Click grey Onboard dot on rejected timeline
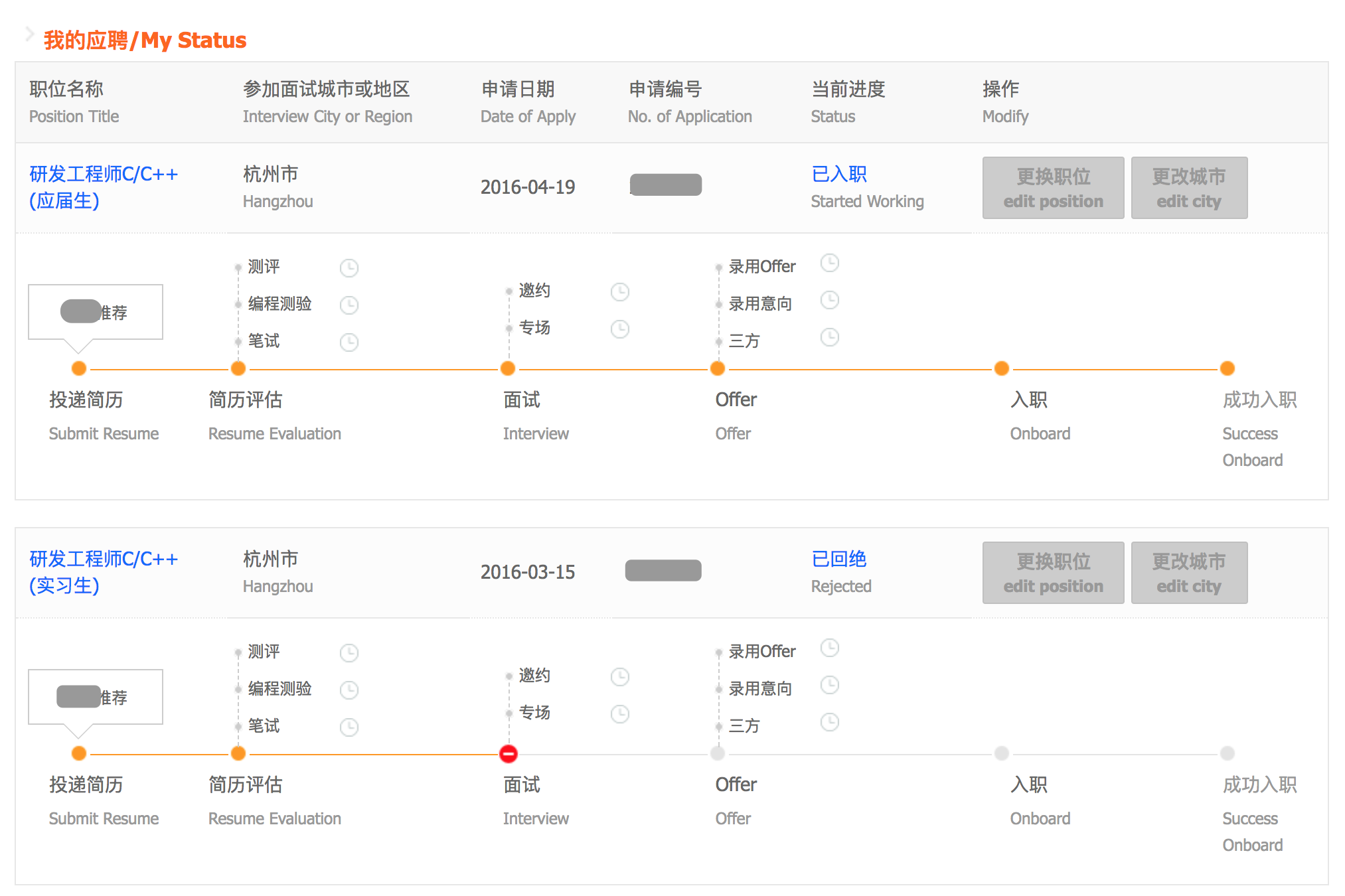The height and width of the screenshot is (896, 1345). [1002, 753]
